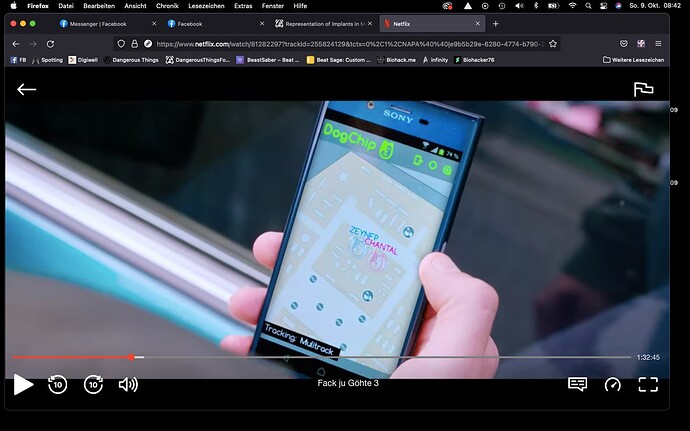690x431 pixels.
Task: Open the Dangerous Things bookmark
Action: (x=131, y=60)
